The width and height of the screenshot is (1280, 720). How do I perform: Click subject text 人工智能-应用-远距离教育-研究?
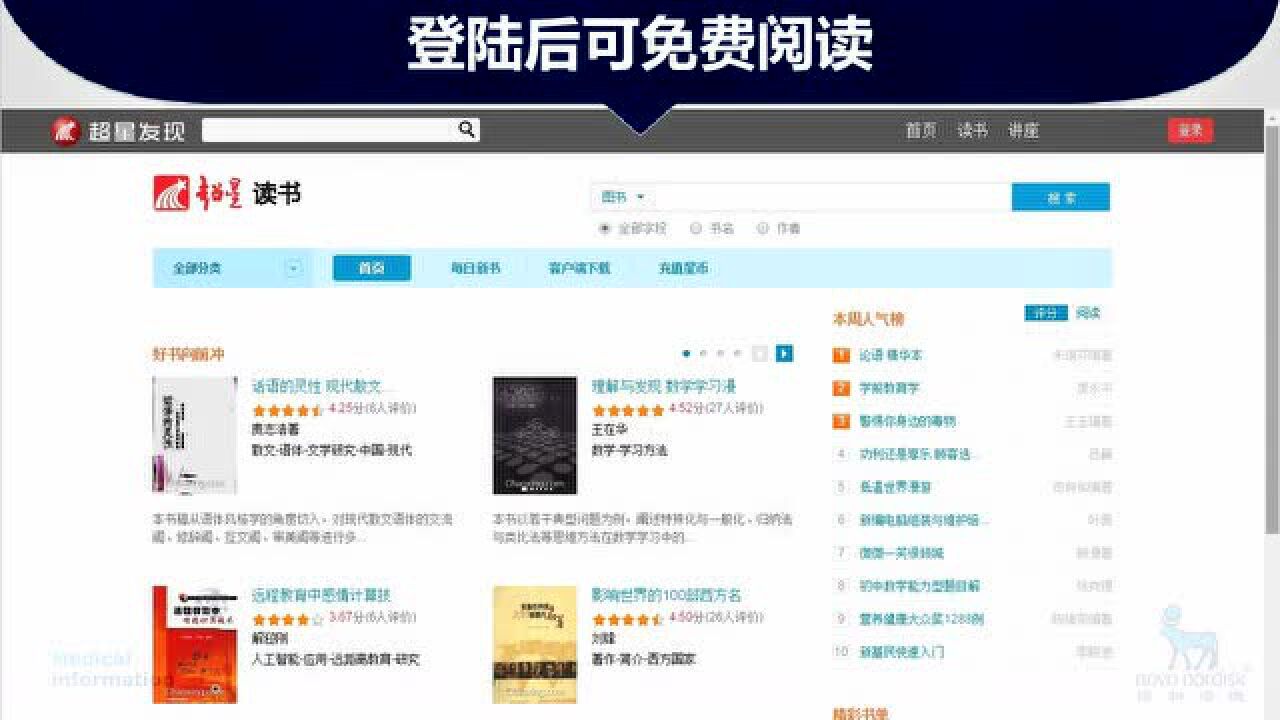[x=336, y=660]
